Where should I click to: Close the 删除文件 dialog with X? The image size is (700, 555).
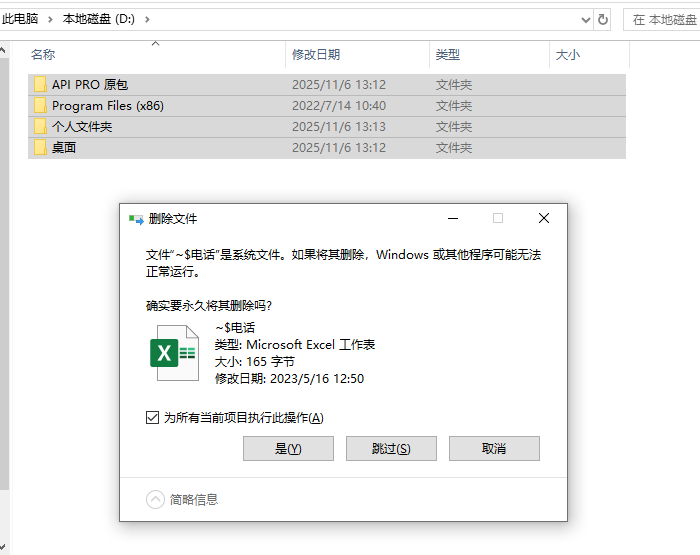pos(543,218)
